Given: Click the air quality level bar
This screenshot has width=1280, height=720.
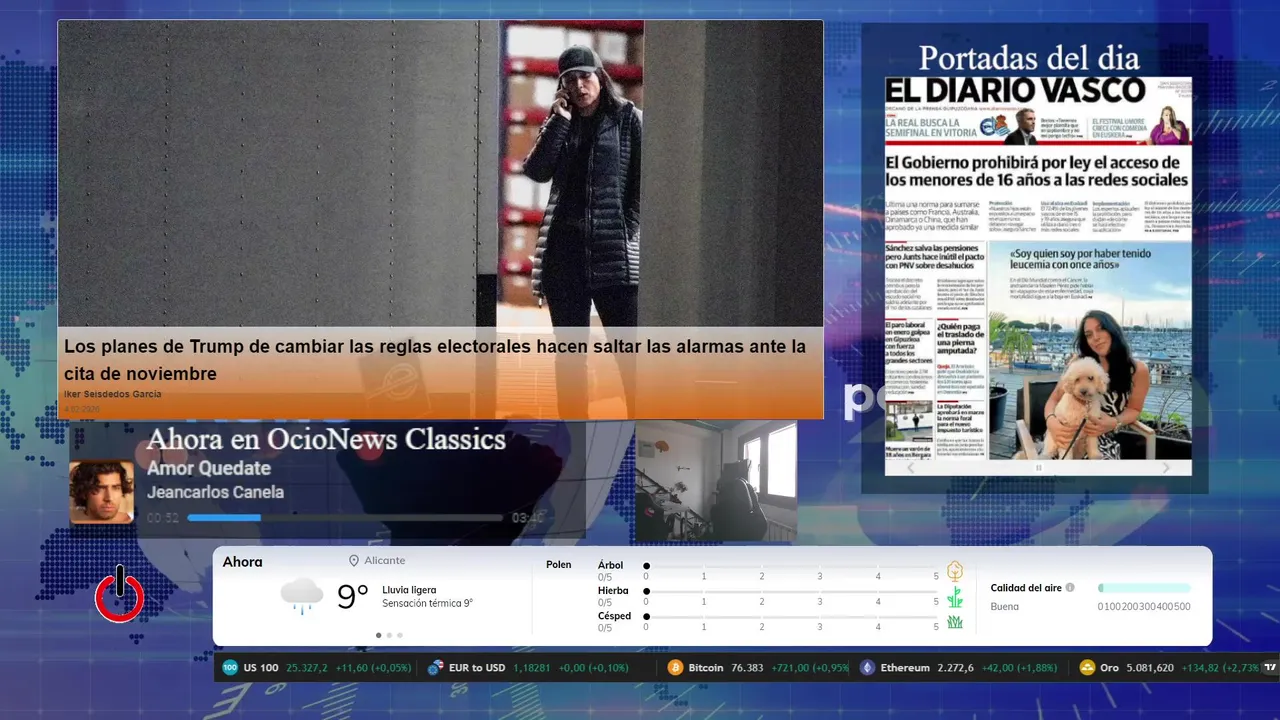Looking at the screenshot, I should point(1144,588).
